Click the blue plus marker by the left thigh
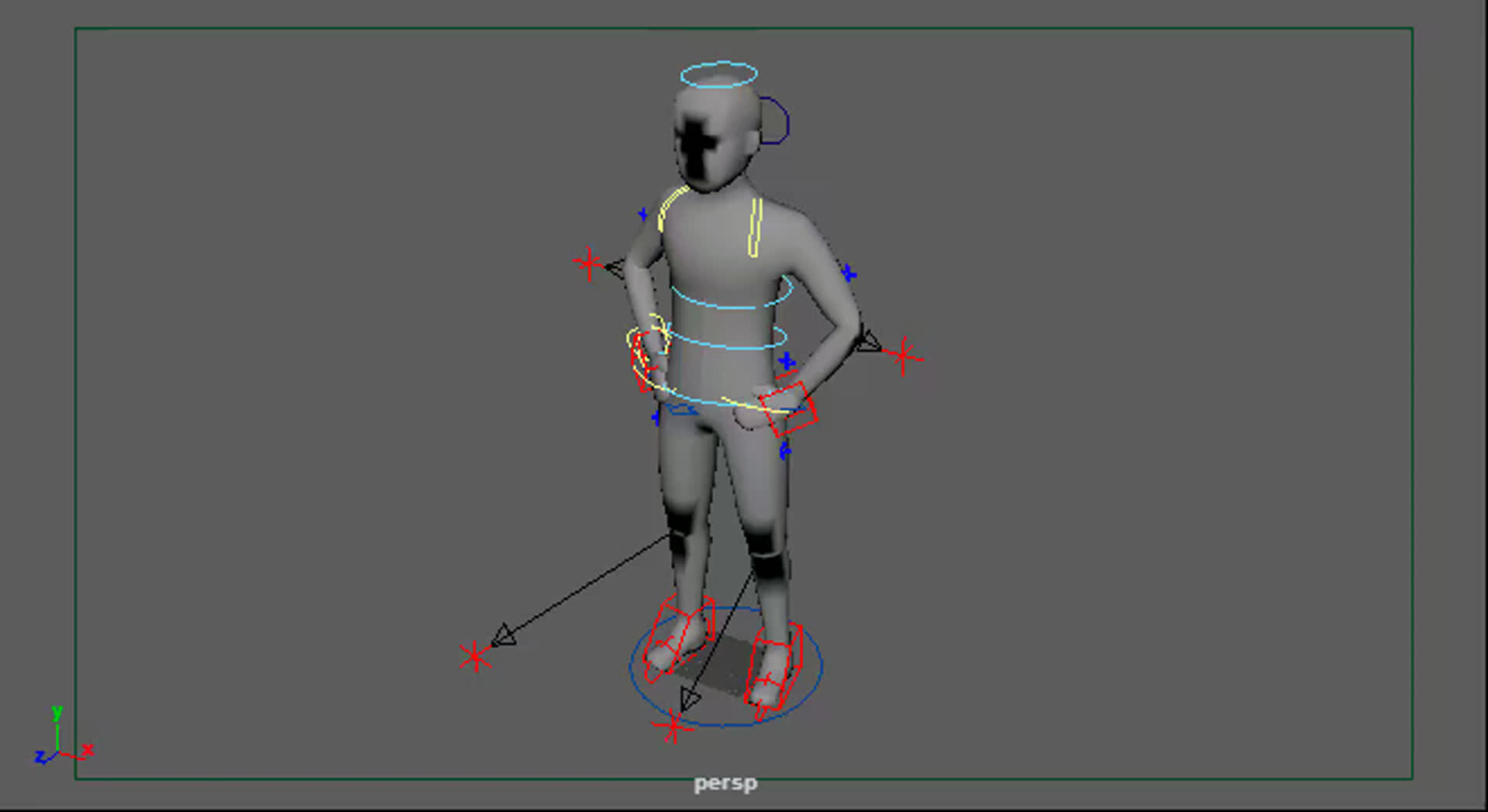 coord(655,417)
